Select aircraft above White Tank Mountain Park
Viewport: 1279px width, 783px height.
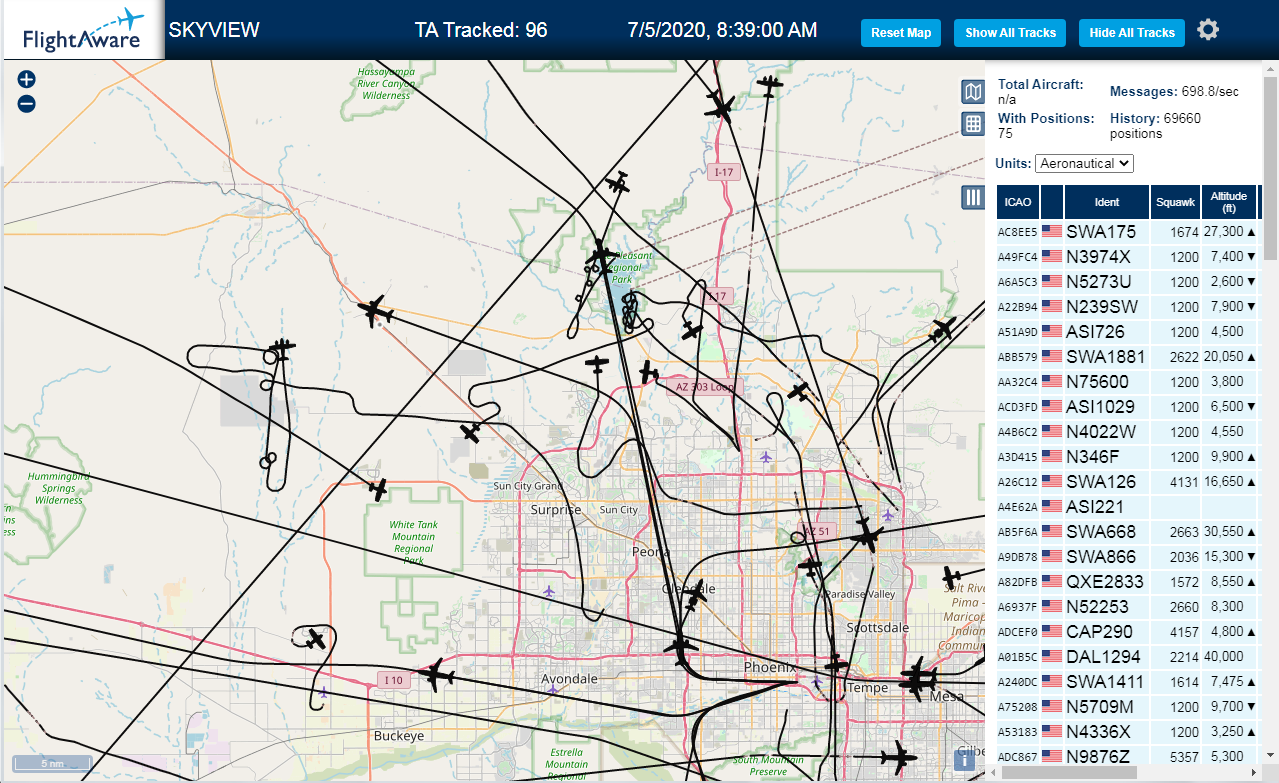coord(377,490)
